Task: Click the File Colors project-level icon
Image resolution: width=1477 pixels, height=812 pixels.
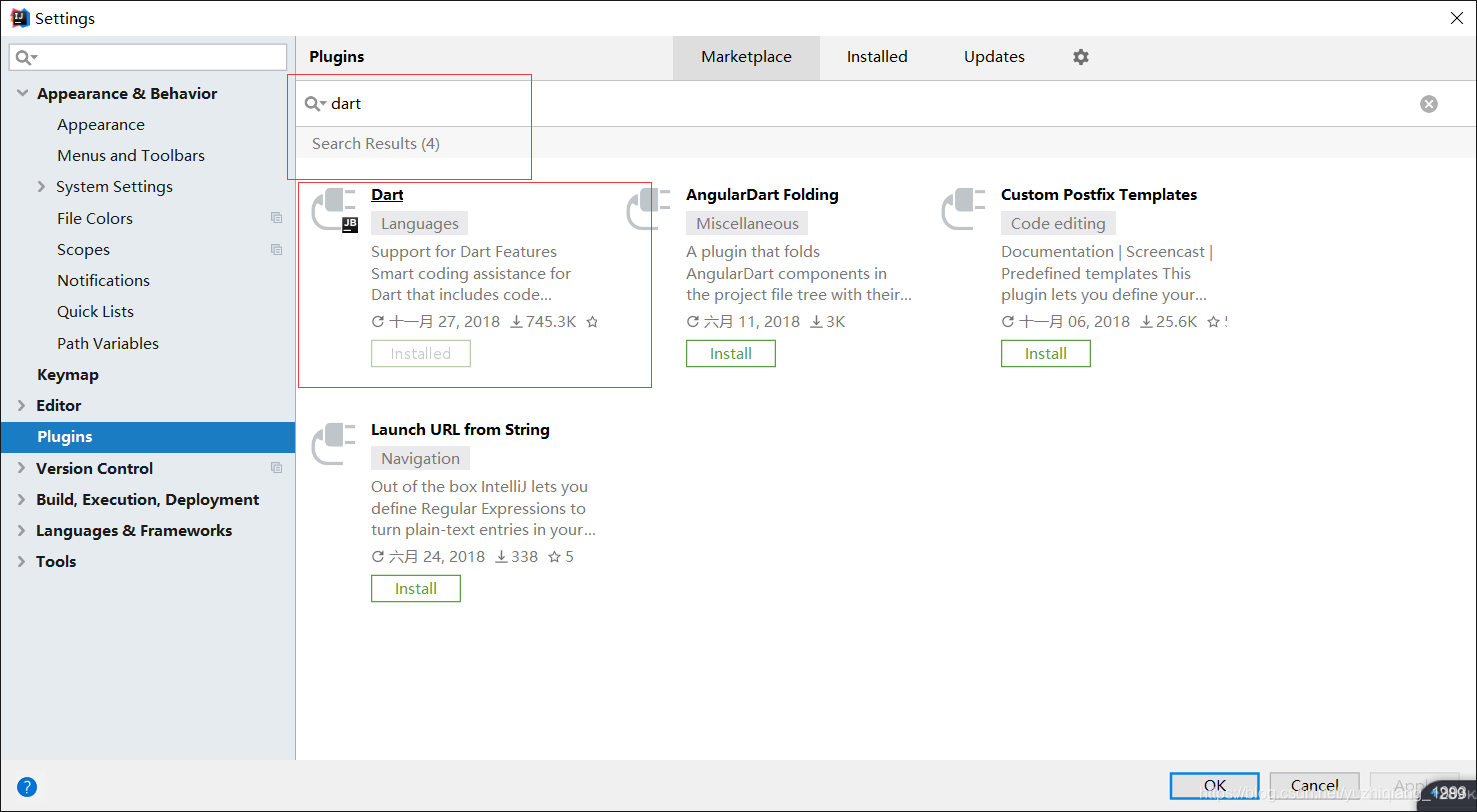Action: 277,218
